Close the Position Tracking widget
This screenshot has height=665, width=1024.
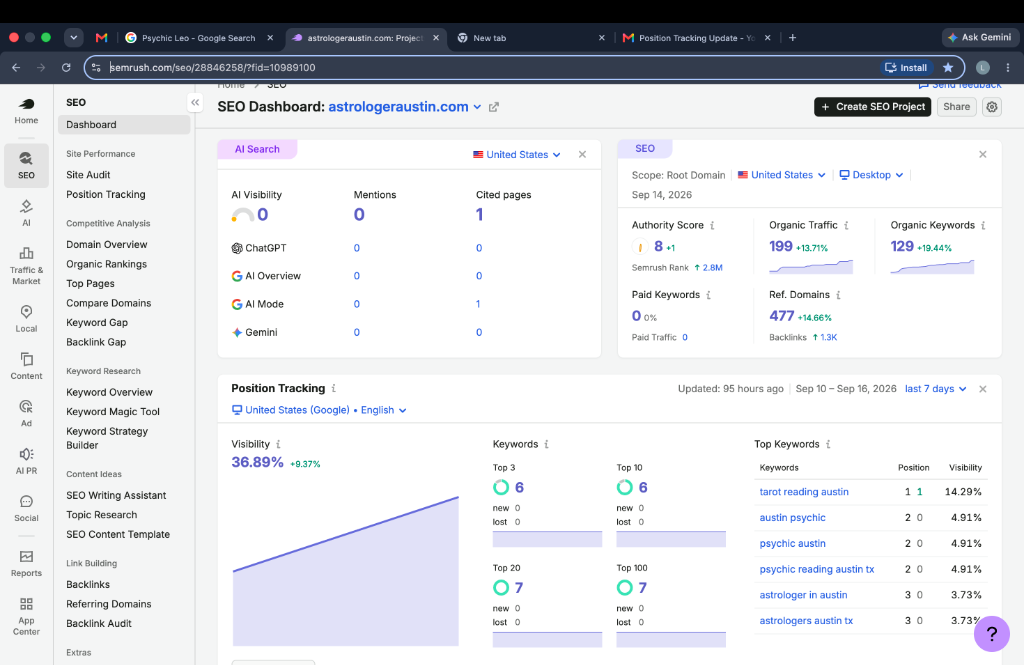983,389
